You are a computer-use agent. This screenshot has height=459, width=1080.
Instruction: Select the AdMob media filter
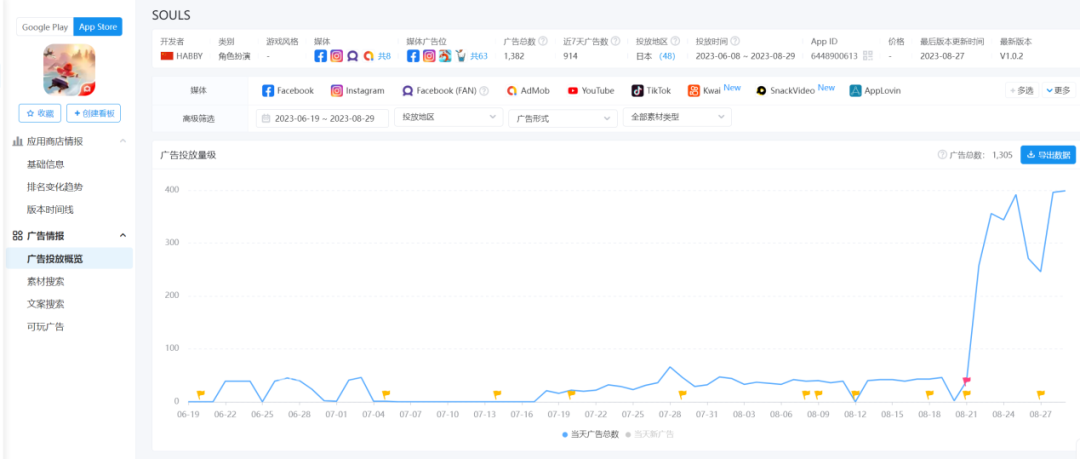tap(527, 91)
